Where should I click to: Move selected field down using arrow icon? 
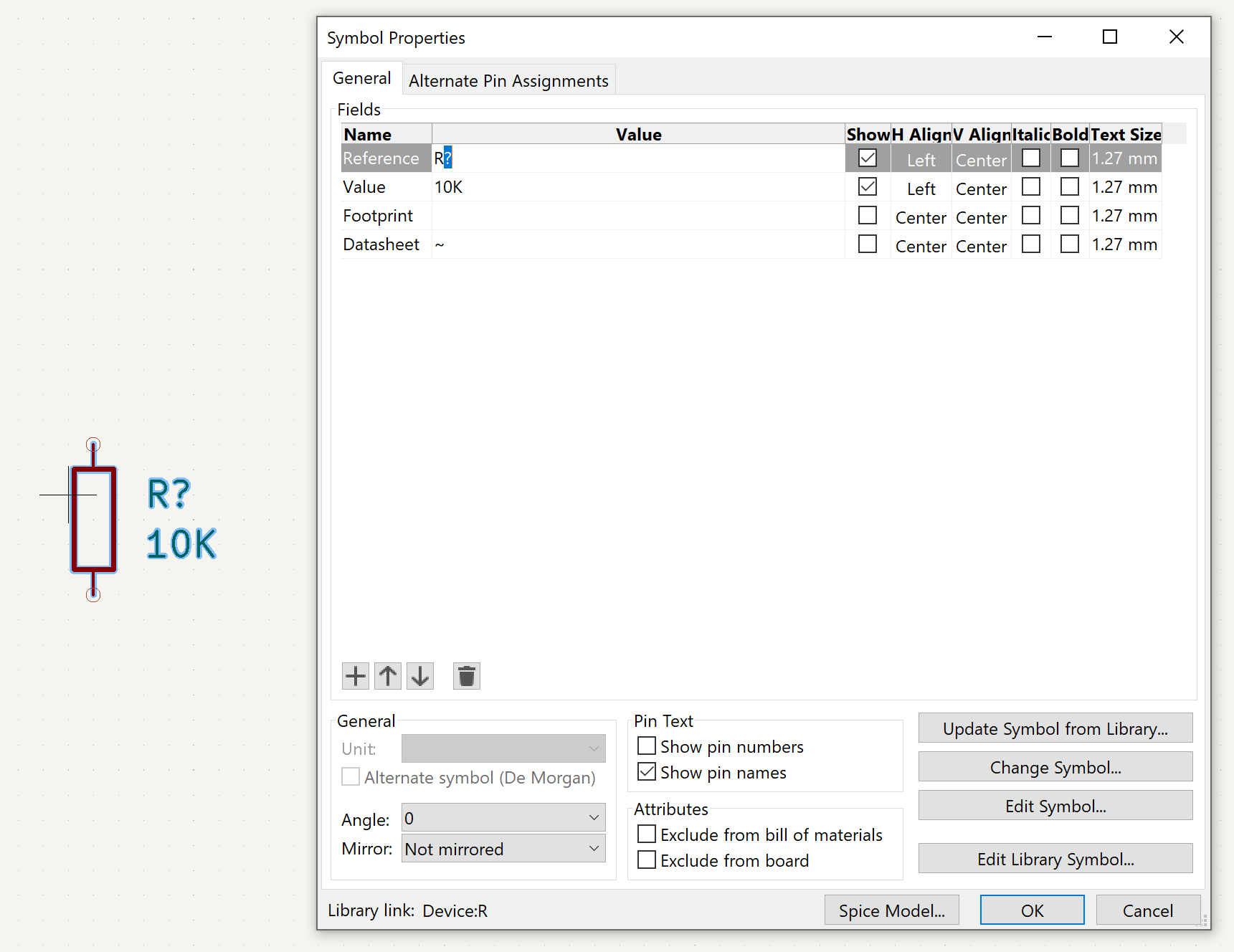point(419,675)
